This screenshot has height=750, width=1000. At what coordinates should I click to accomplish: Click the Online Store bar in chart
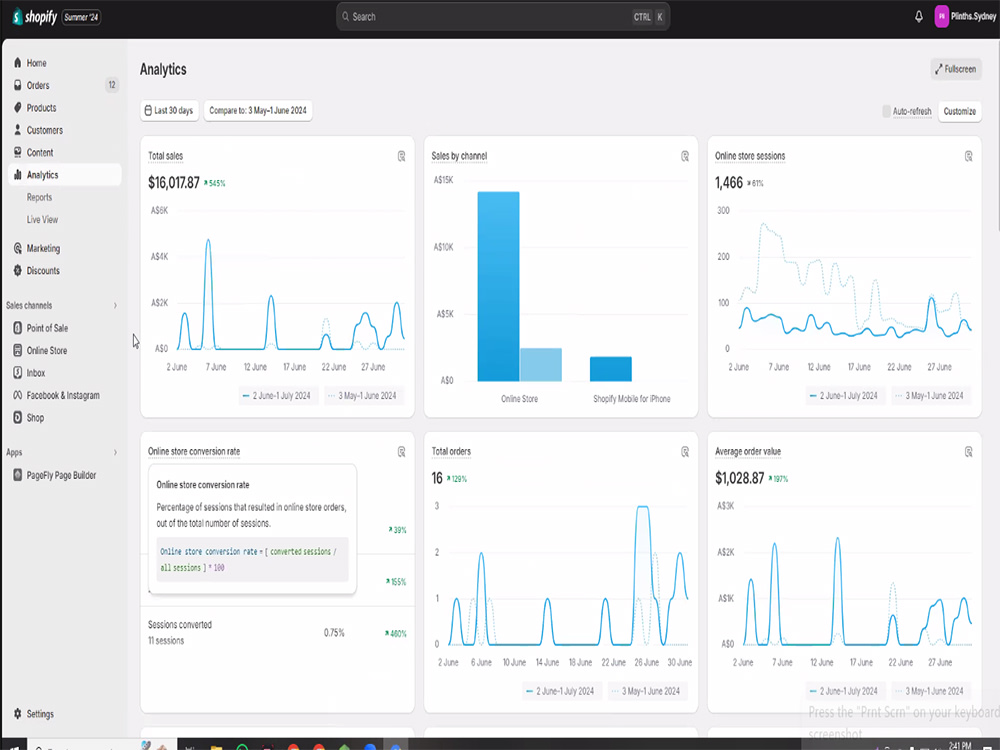(x=498, y=286)
